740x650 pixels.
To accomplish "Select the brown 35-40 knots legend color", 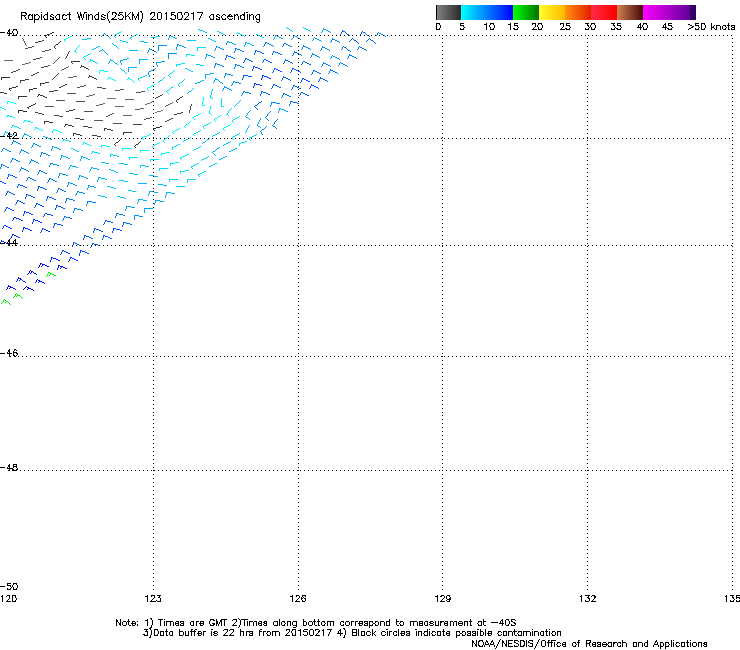I will [630, 12].
